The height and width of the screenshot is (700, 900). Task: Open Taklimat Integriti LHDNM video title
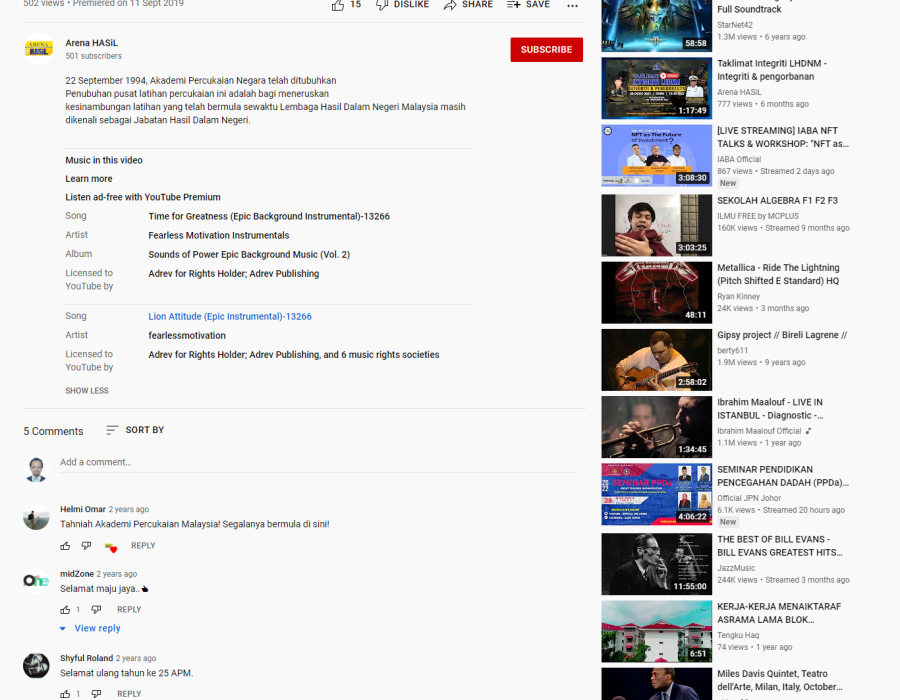coord(772,70)
